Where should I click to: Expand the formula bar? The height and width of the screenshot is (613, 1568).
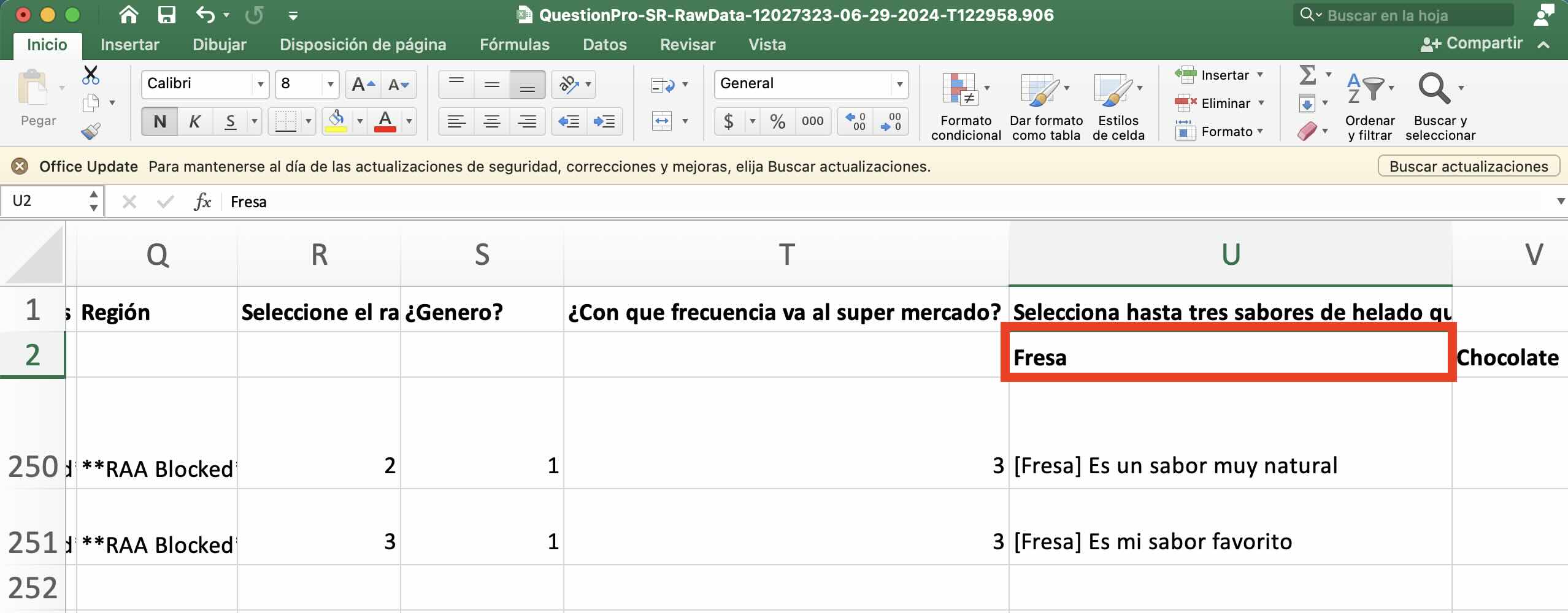pyautogui.click(x=1560, y=201)
